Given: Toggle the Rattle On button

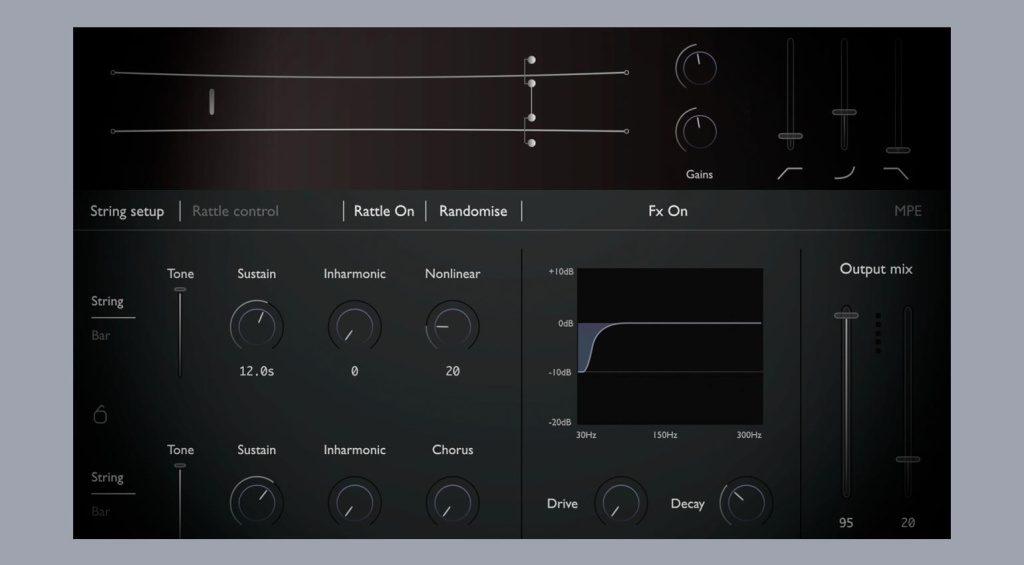Looking at the screenshot, I should coord(384,211).
